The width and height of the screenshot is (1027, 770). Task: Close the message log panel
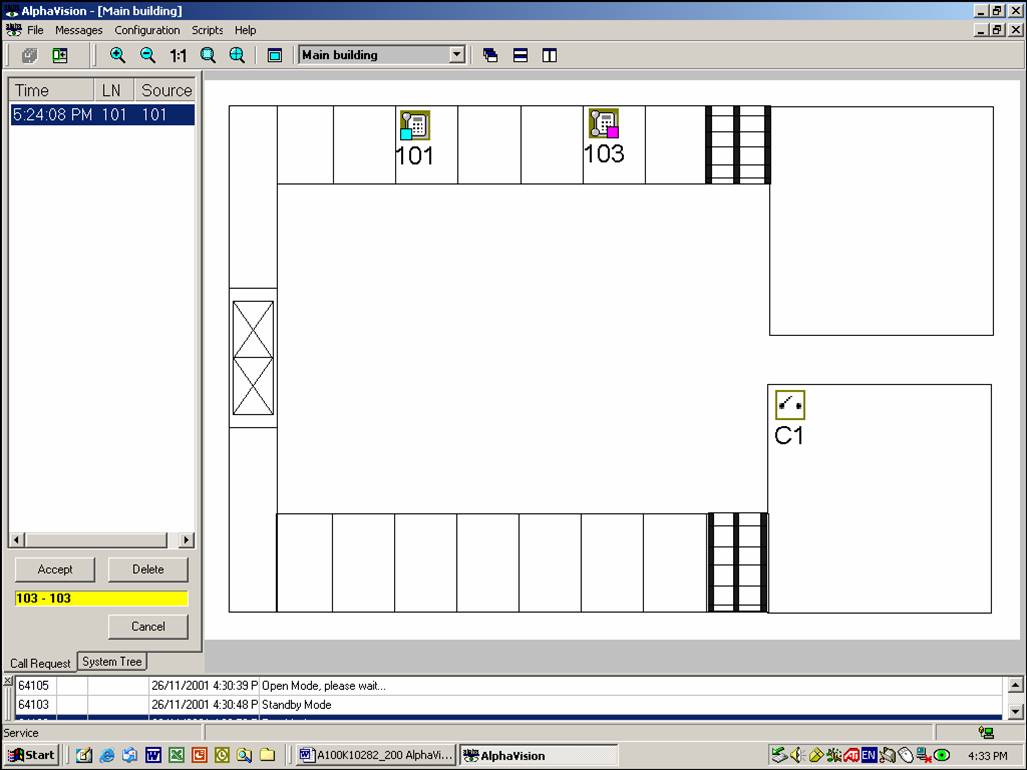[x=8, y=682]
